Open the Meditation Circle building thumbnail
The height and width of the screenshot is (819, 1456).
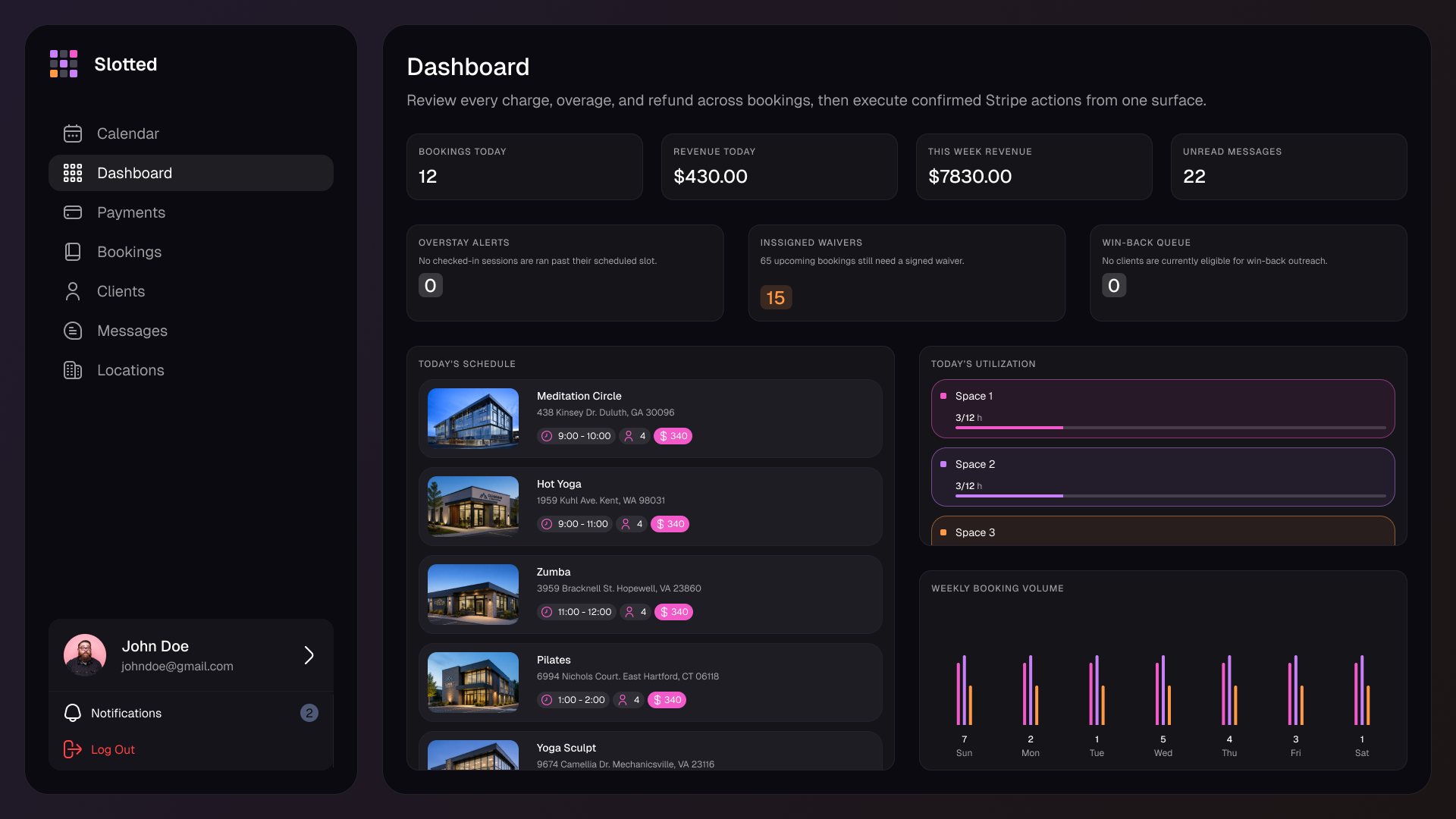click(473, 419)
